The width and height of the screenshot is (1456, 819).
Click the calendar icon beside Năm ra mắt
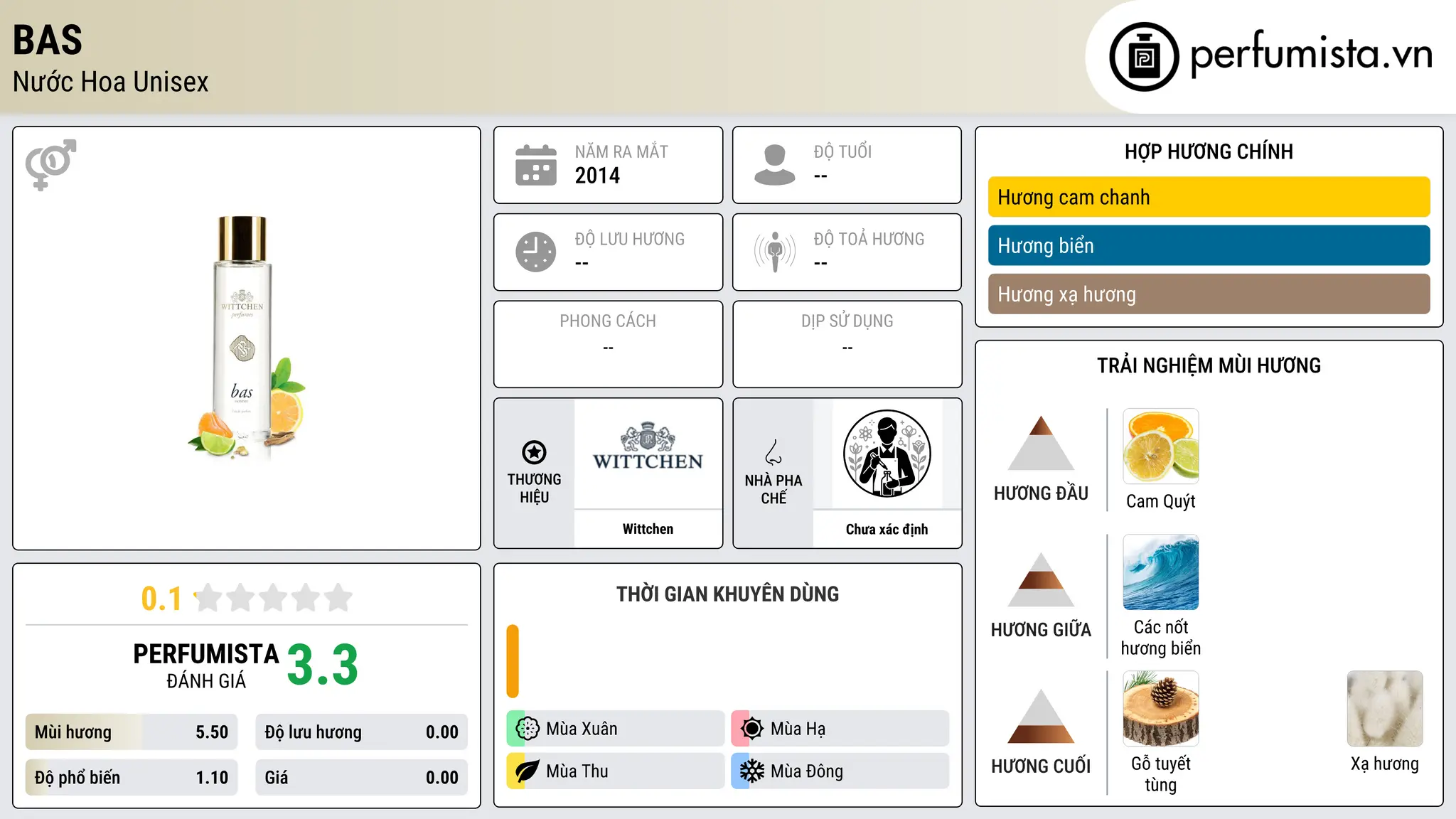536,165
